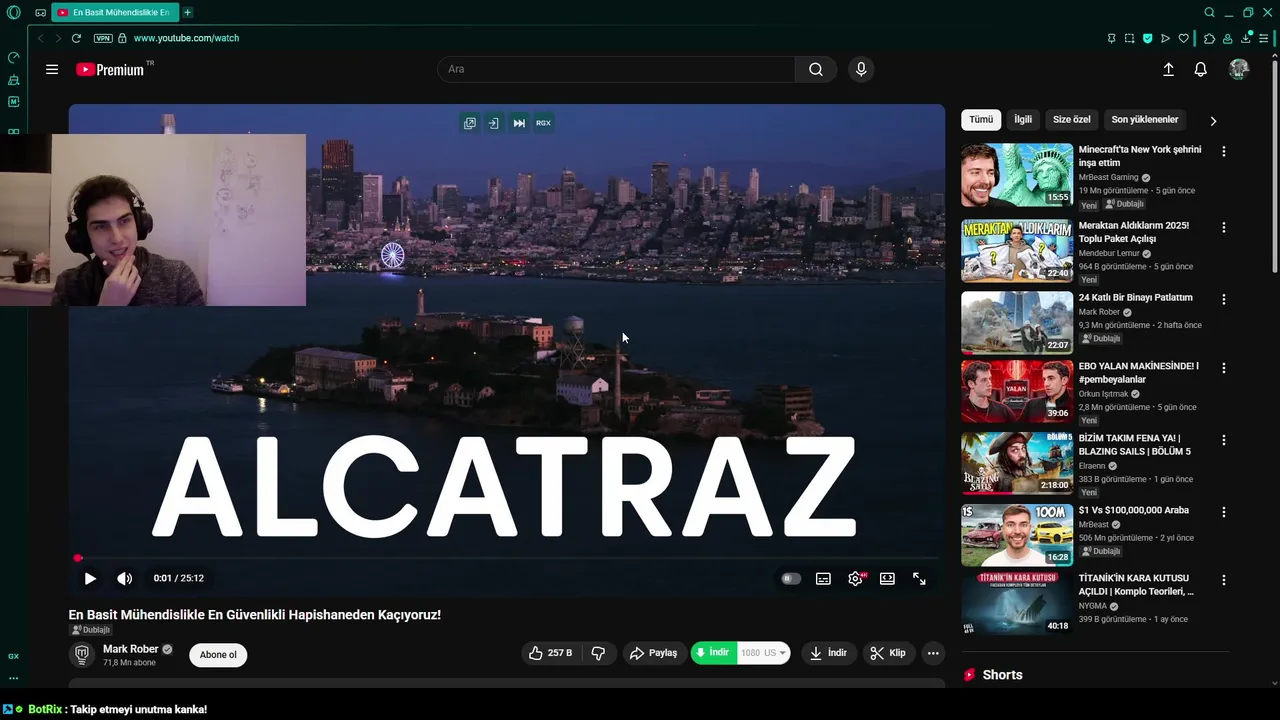This screenshot has width=1280, height=720.
Task: Take a snapshot with capture icon
Action: click(x=1129, y=38)
